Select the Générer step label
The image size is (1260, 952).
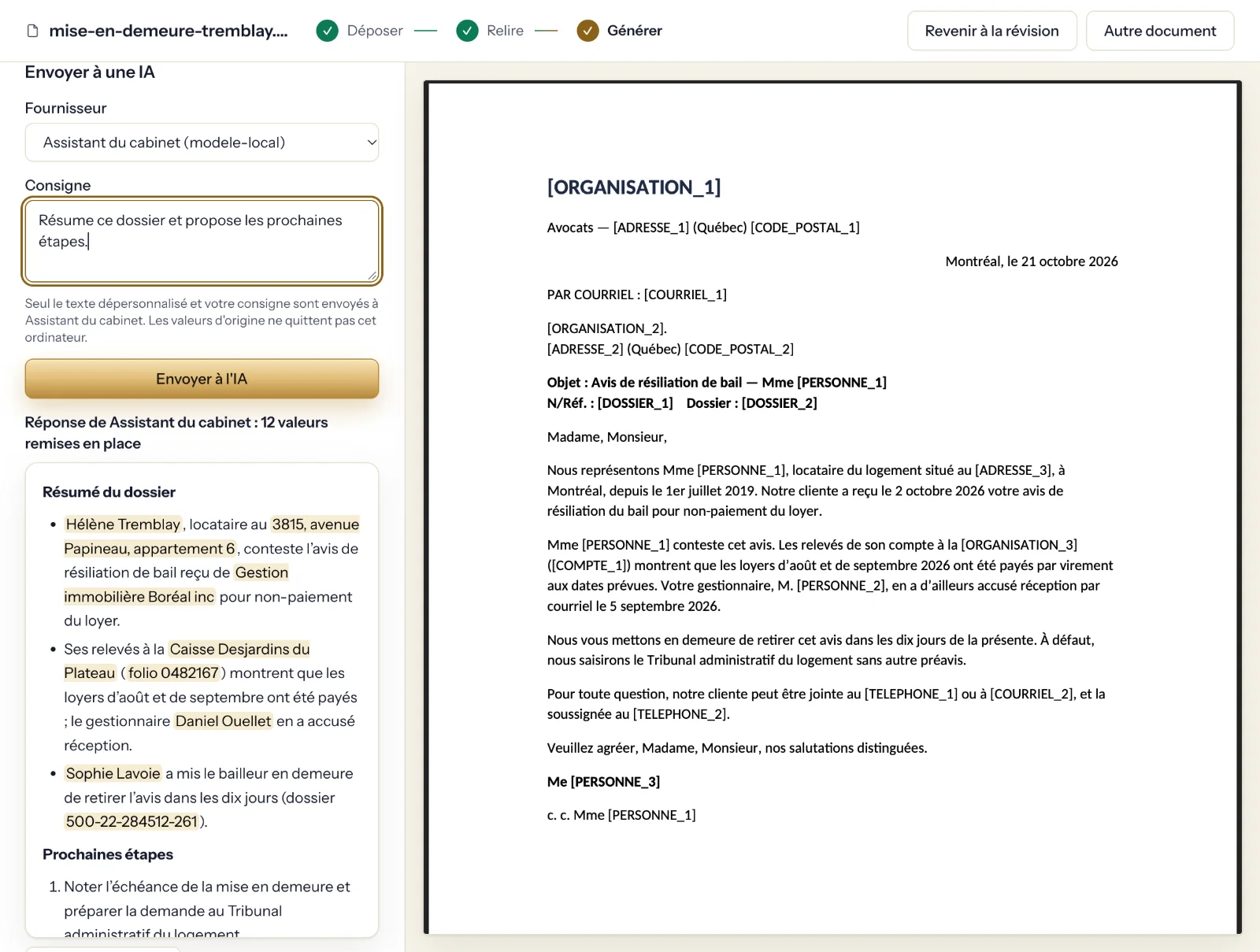(x=635, y=31)
